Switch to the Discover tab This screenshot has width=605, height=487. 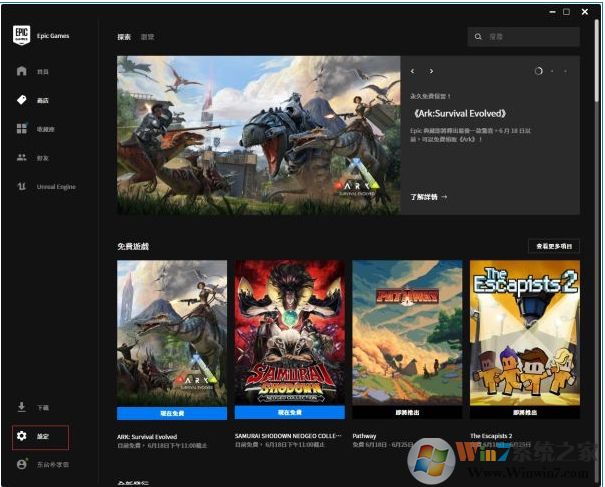pyautogui.click(x=124, y=37)
